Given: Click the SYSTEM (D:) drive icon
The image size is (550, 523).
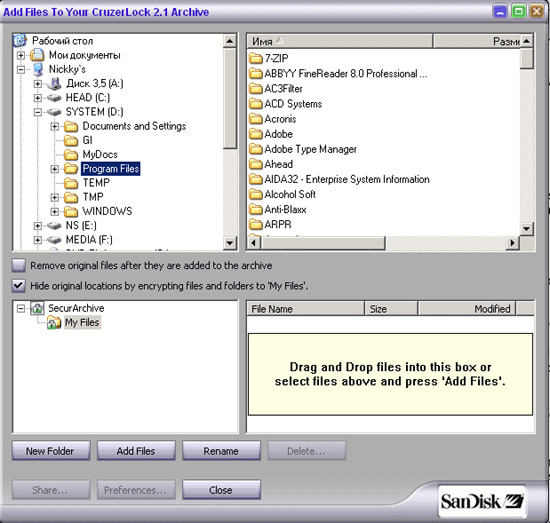Looking at the screenshot, I should click(54, 112).
